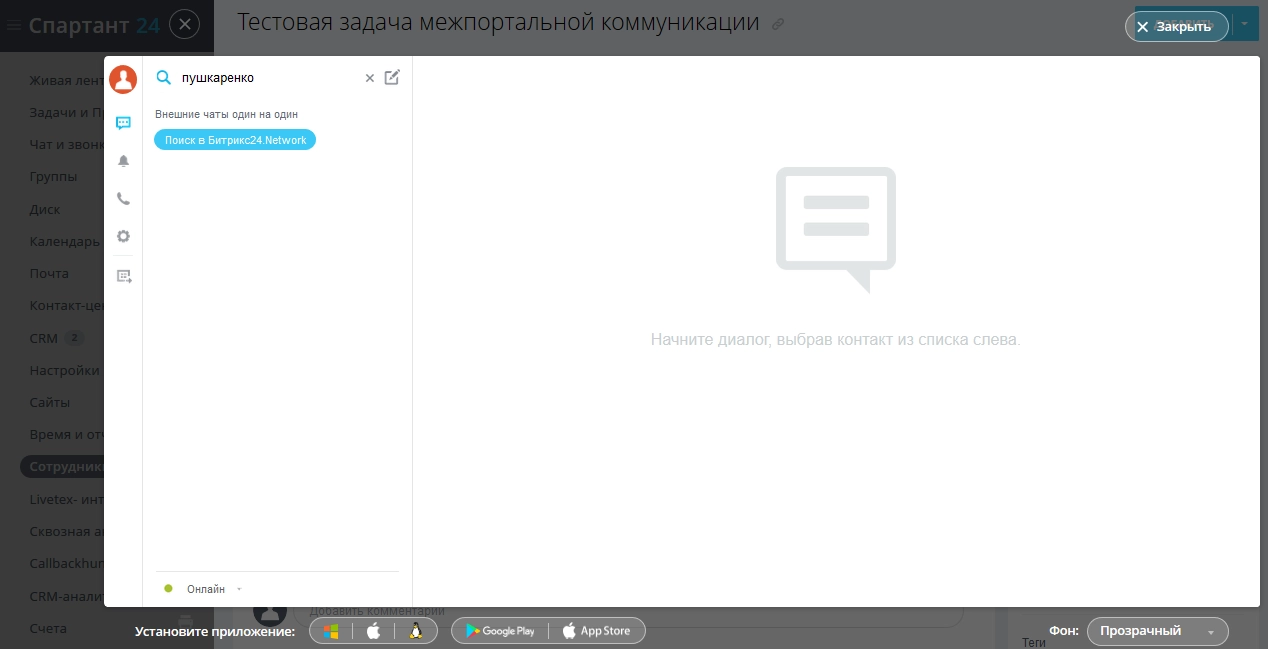Click the search magnifier icon
The height and width of the screenshot is (649, 1268).
point(164,77)
